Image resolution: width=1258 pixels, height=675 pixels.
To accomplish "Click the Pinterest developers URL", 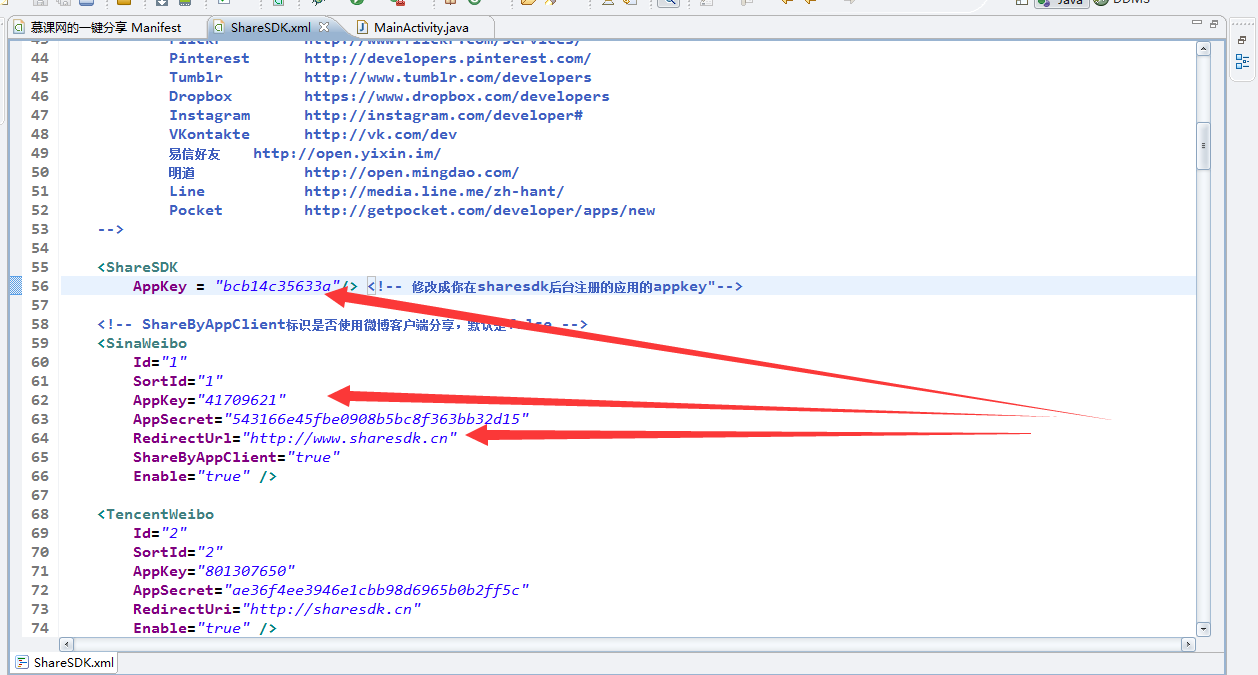I will (x=447, y=58).
